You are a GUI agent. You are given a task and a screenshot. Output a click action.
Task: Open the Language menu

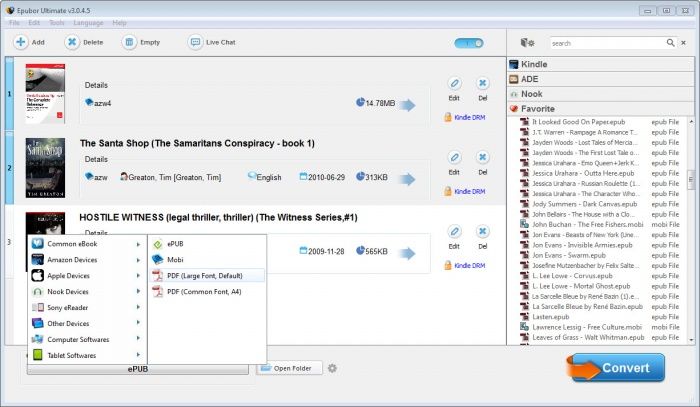pos(88,23)
